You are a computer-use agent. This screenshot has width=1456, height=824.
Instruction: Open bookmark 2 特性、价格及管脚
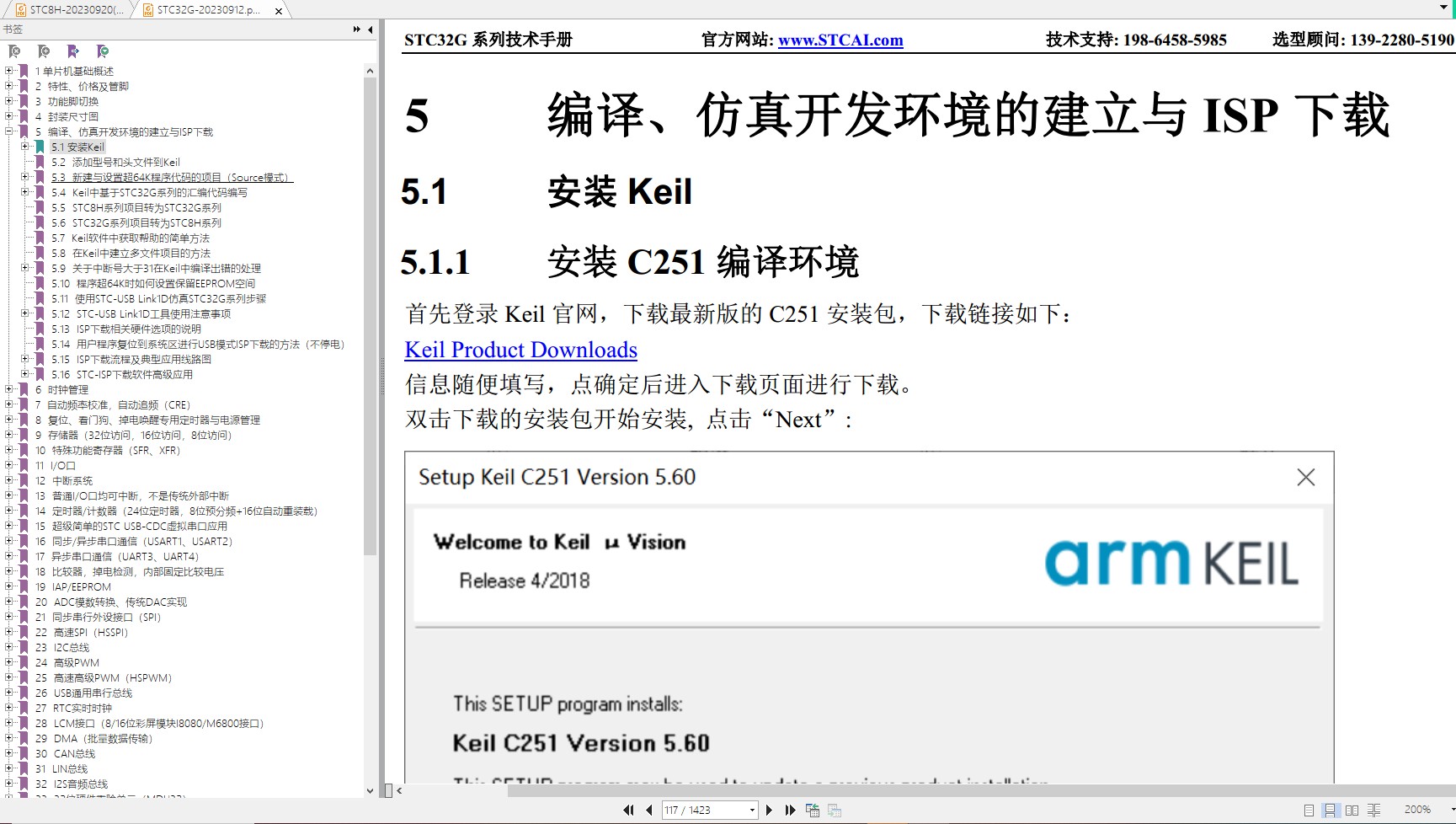(82, 86)
